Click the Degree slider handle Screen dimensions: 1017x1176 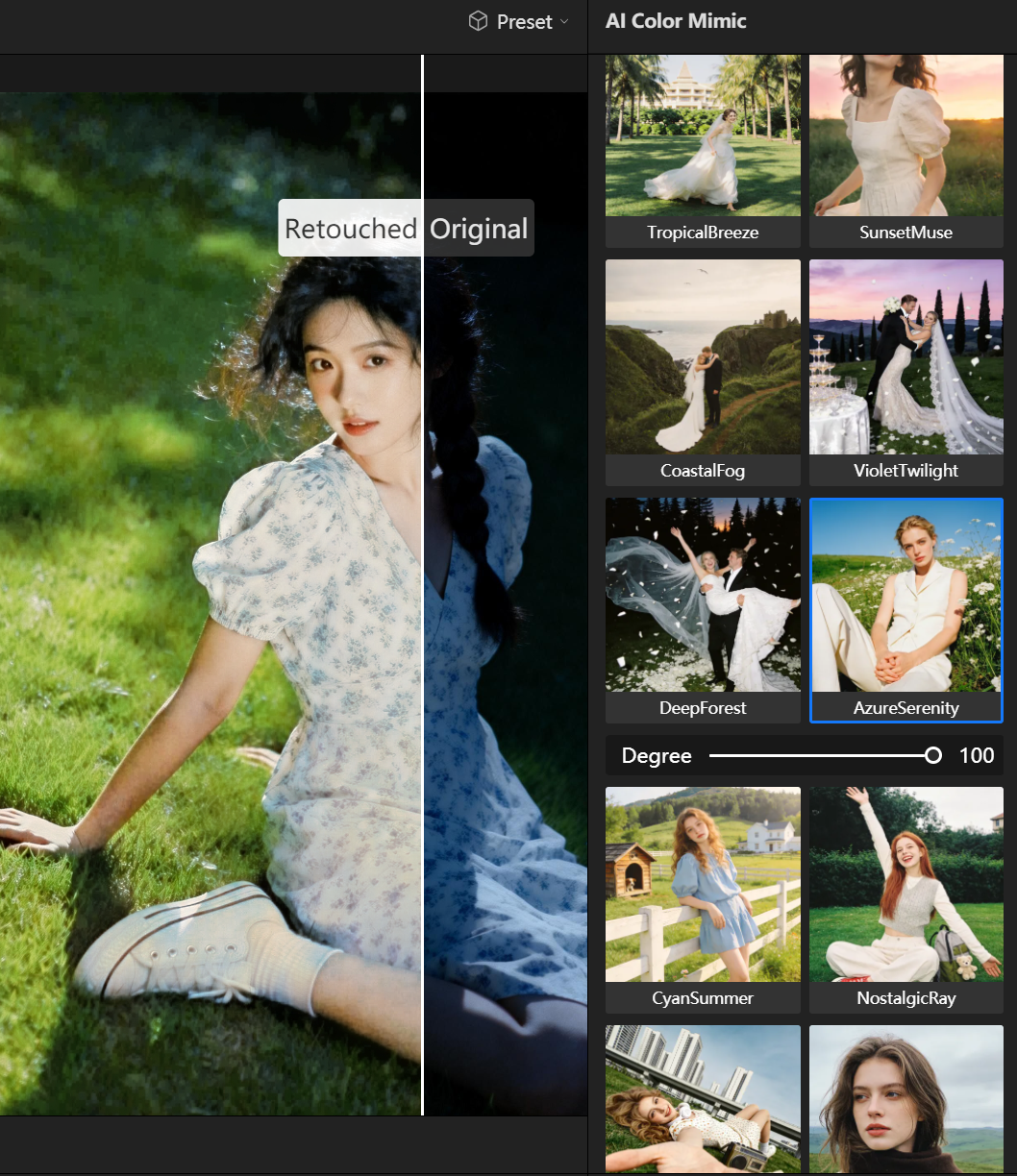pos(932,756)
